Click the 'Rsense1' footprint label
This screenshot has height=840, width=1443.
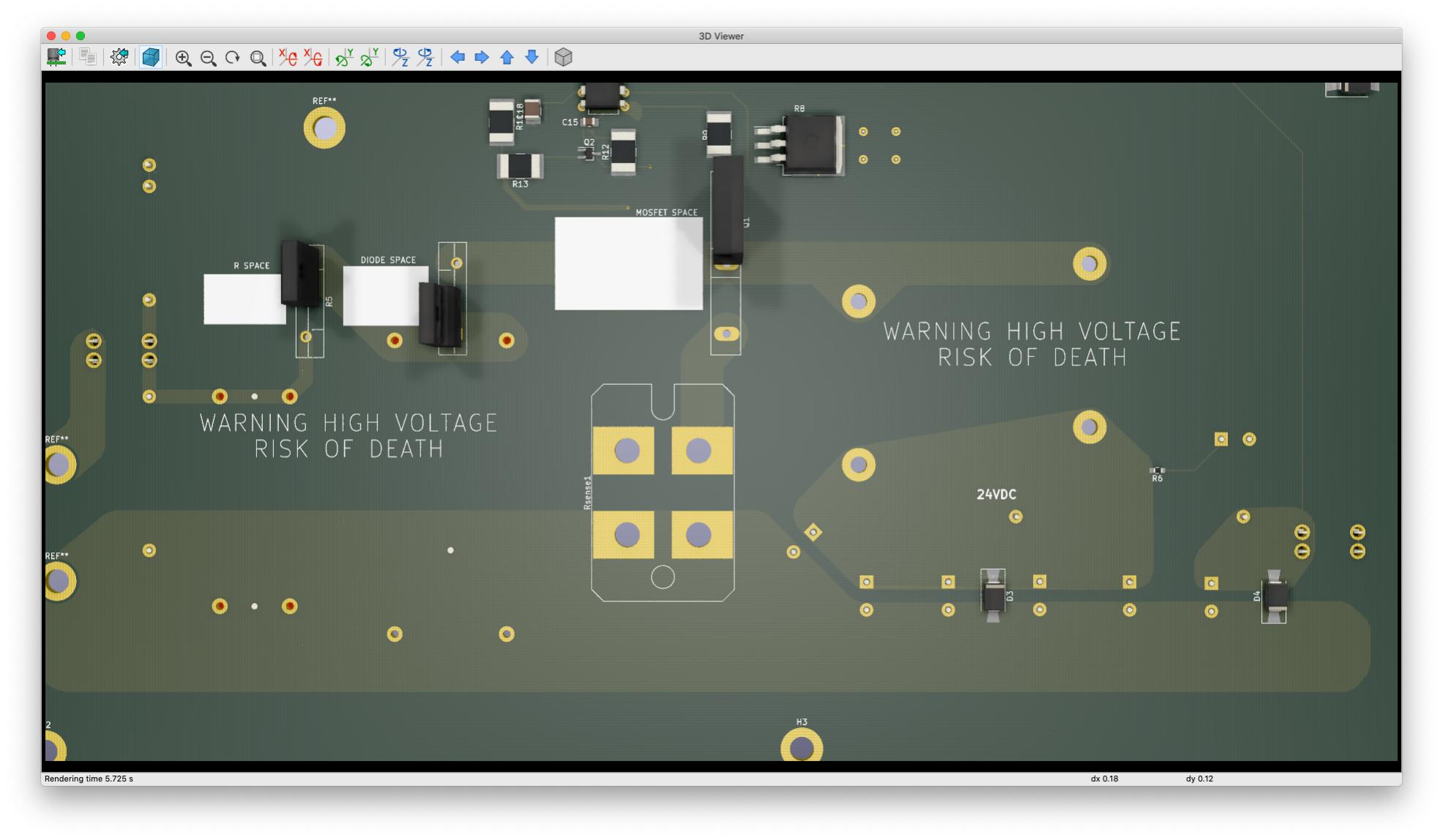click(587, 492)
